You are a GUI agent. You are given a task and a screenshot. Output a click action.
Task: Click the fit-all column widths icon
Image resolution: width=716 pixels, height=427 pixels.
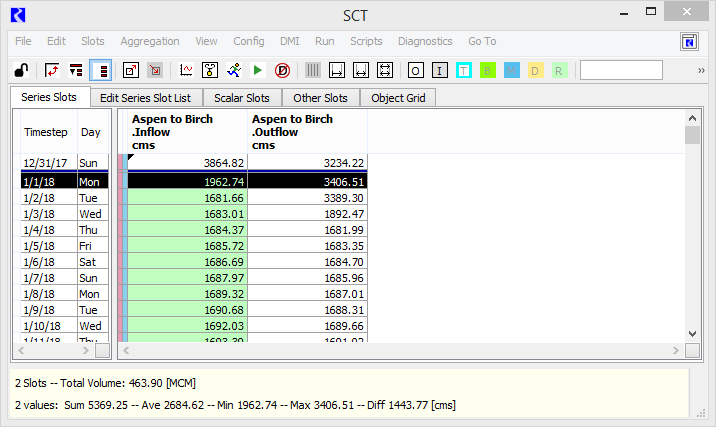tap(385, 70)
